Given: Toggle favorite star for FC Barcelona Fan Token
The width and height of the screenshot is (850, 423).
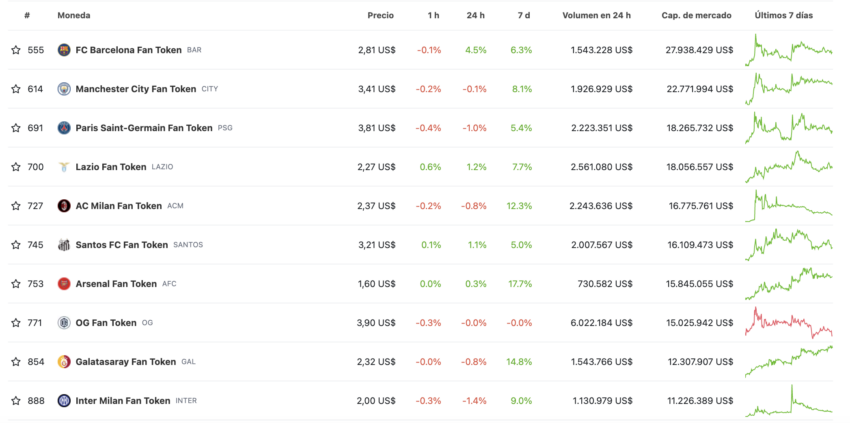Looking at the screenshot, I should coord(16,50).
